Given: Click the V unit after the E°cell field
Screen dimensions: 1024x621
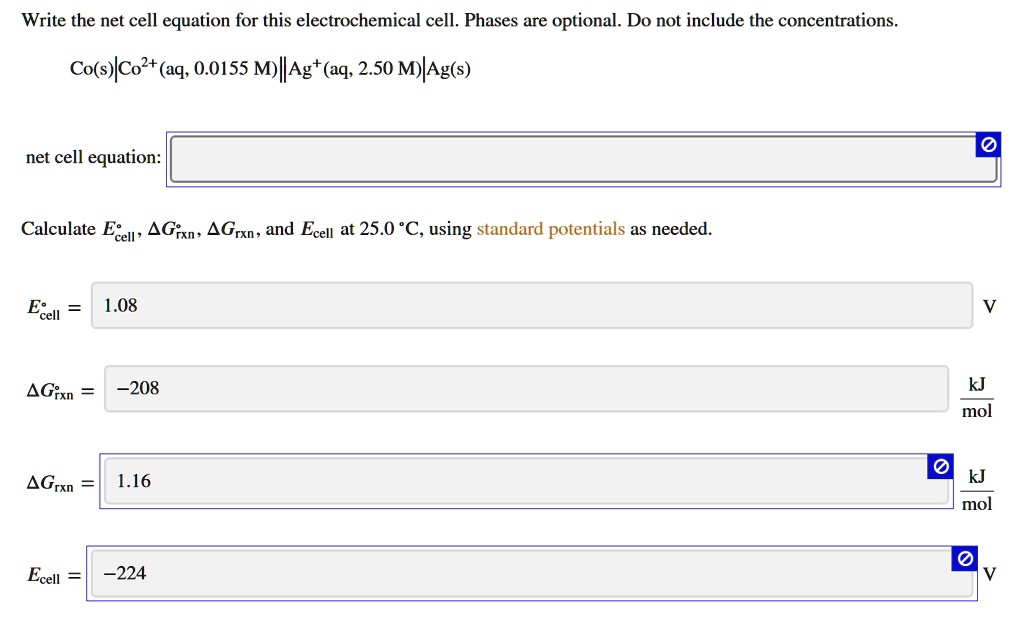Looking at the screenshot, I should tap(990, 306).
